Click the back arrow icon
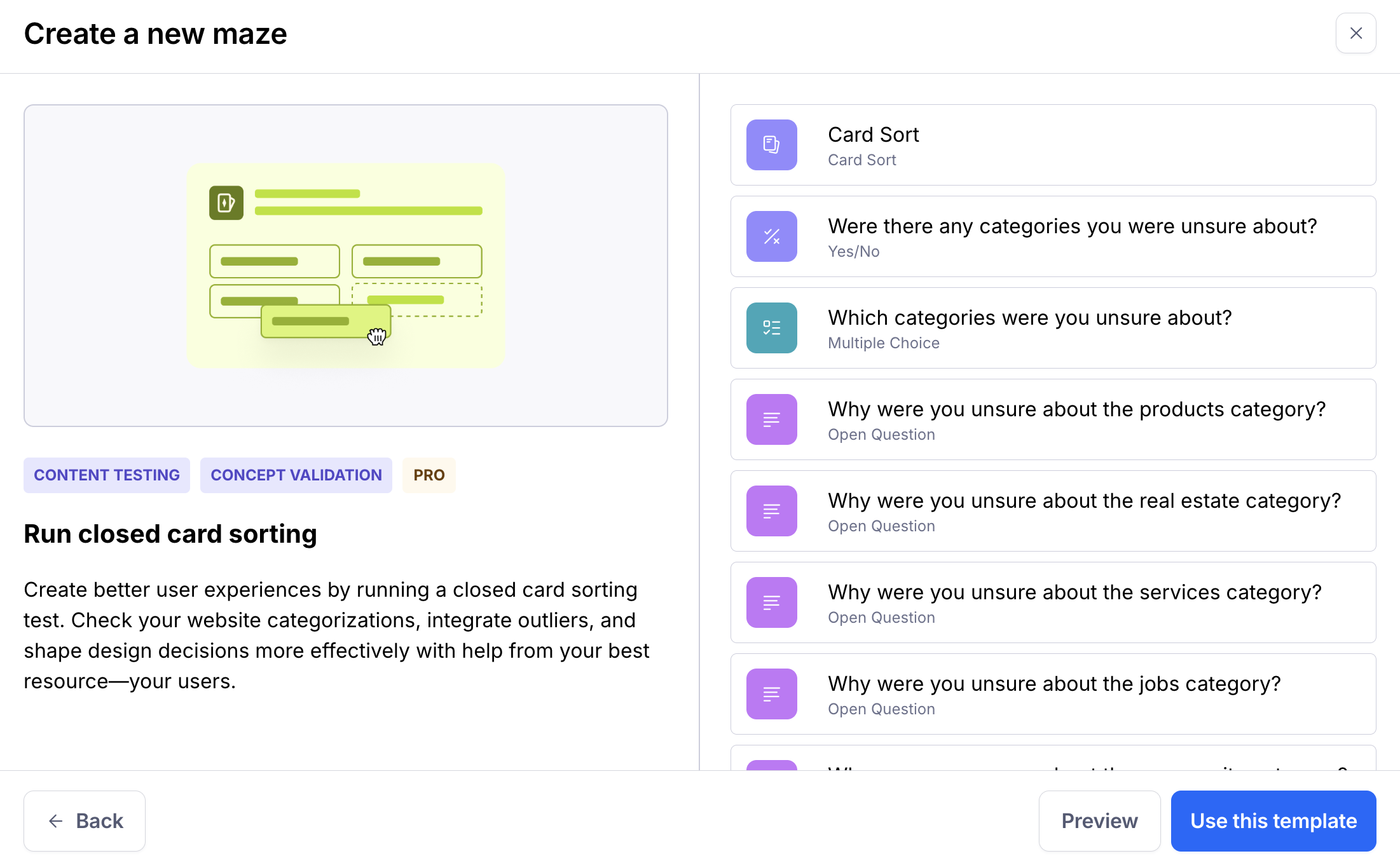 tap(56, 820)
